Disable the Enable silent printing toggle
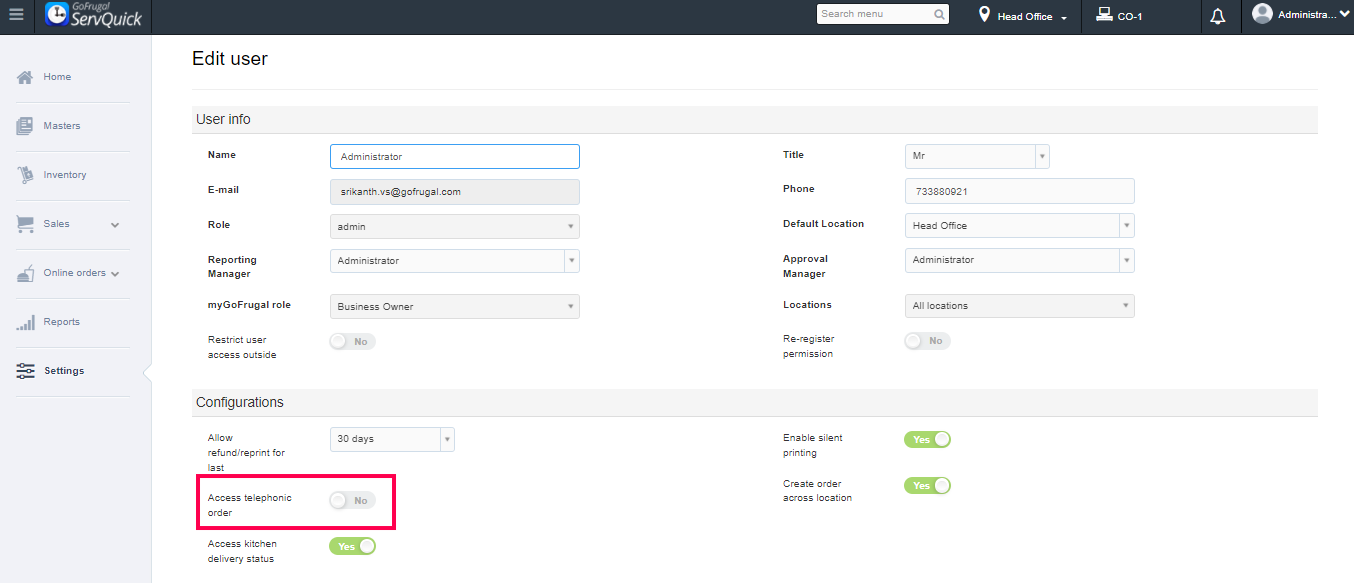 click(927, 440)
